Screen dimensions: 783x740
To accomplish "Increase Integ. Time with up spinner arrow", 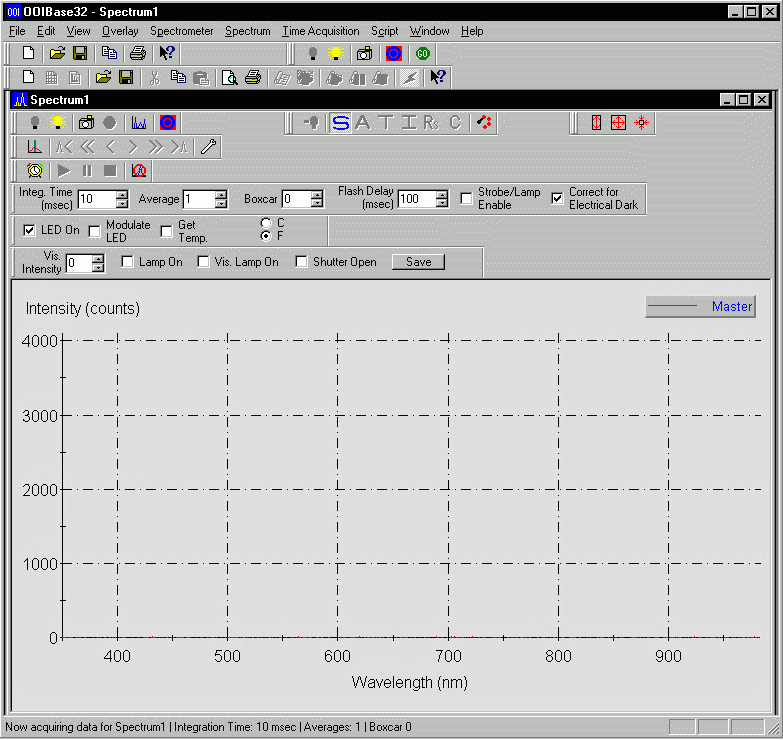I will tap(122, 194).
